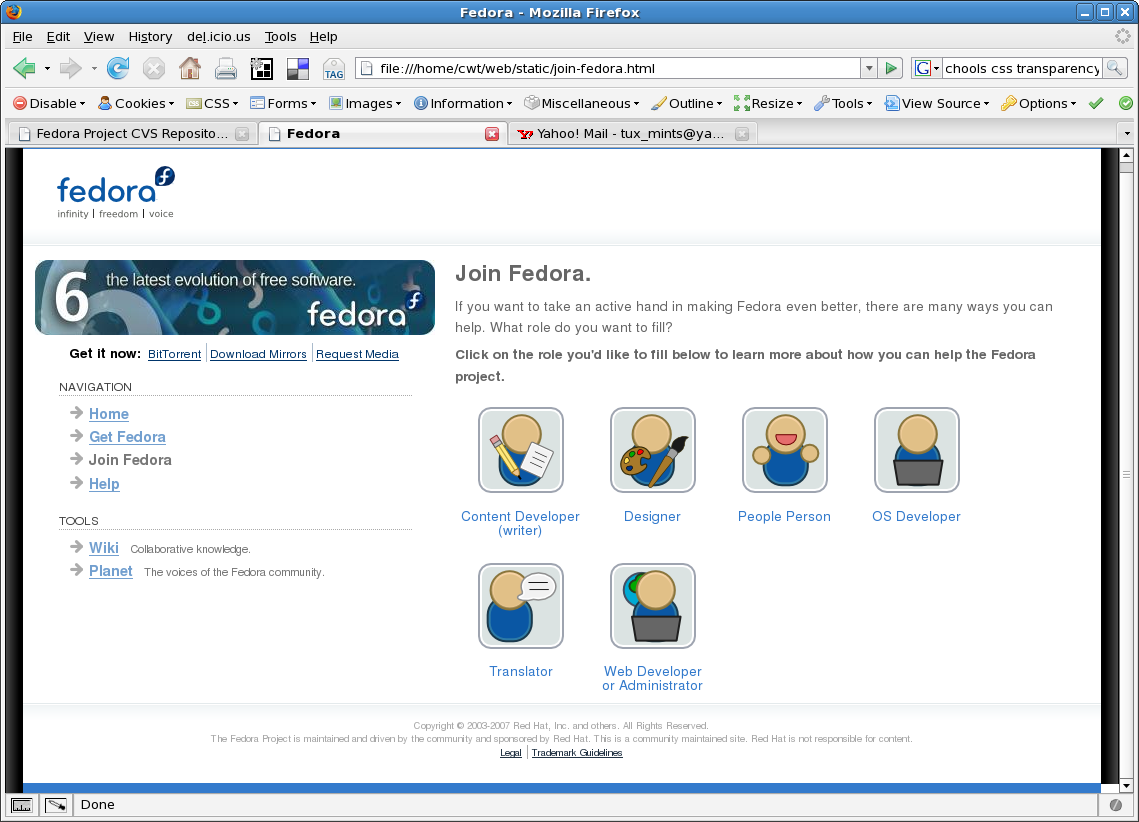Click the del.icio.us TAG icon
Viewport: 1139px width, 822px height.
click(333, 68)
